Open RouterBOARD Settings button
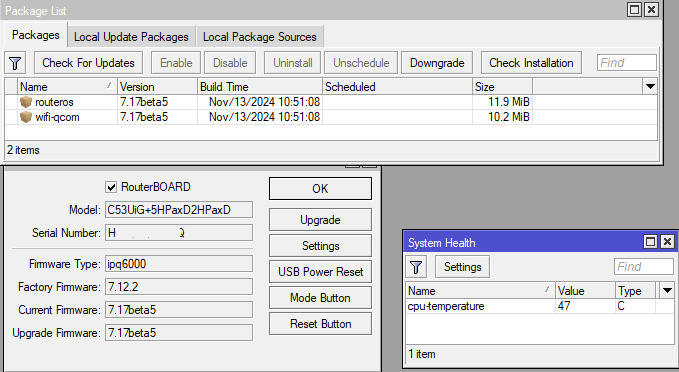 click(x=320, y=246)
